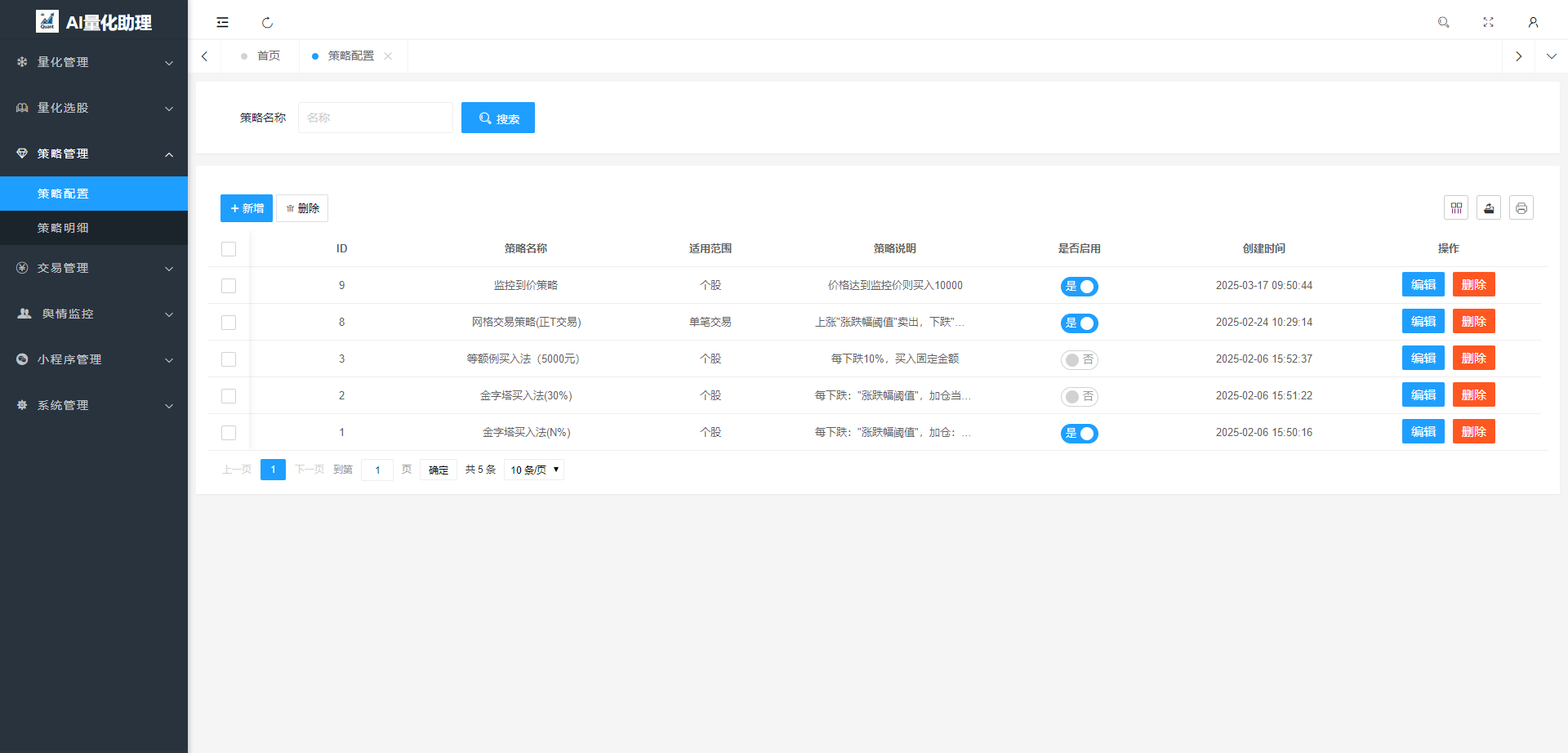Click the export data icon near top right
Screen dimensions: 1568x753
(x=1488, y=207)
